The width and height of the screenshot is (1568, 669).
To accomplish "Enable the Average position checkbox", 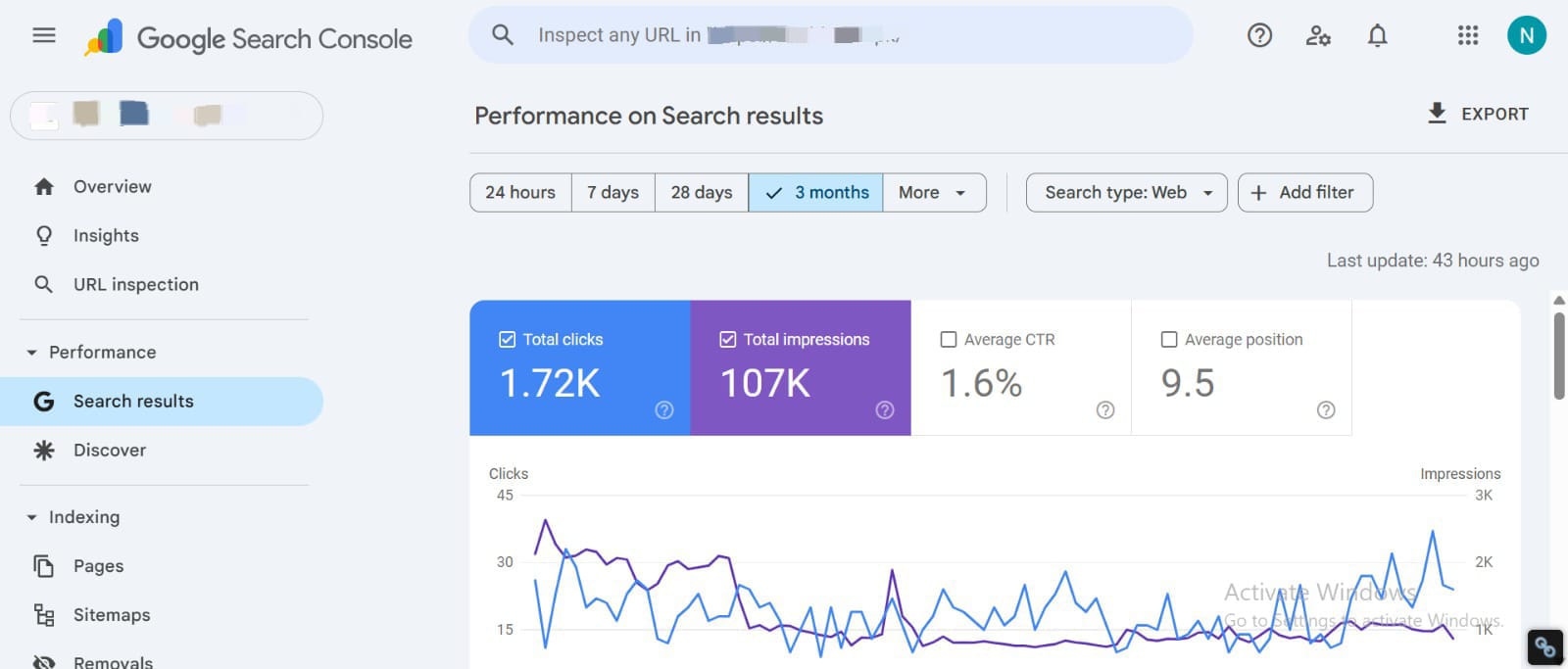I will coord(1169,340).
